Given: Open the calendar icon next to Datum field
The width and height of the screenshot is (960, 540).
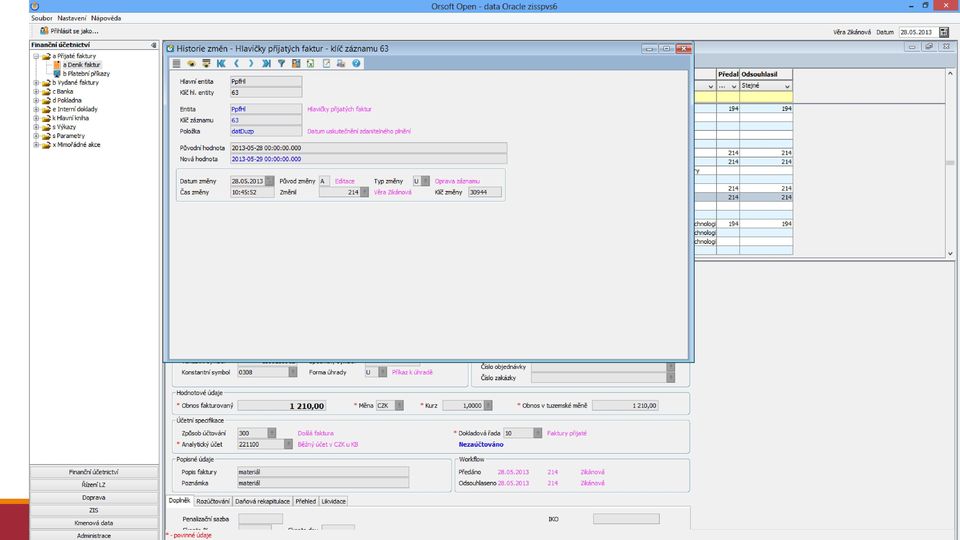Looking at the screenshot, I should [944, 32].
